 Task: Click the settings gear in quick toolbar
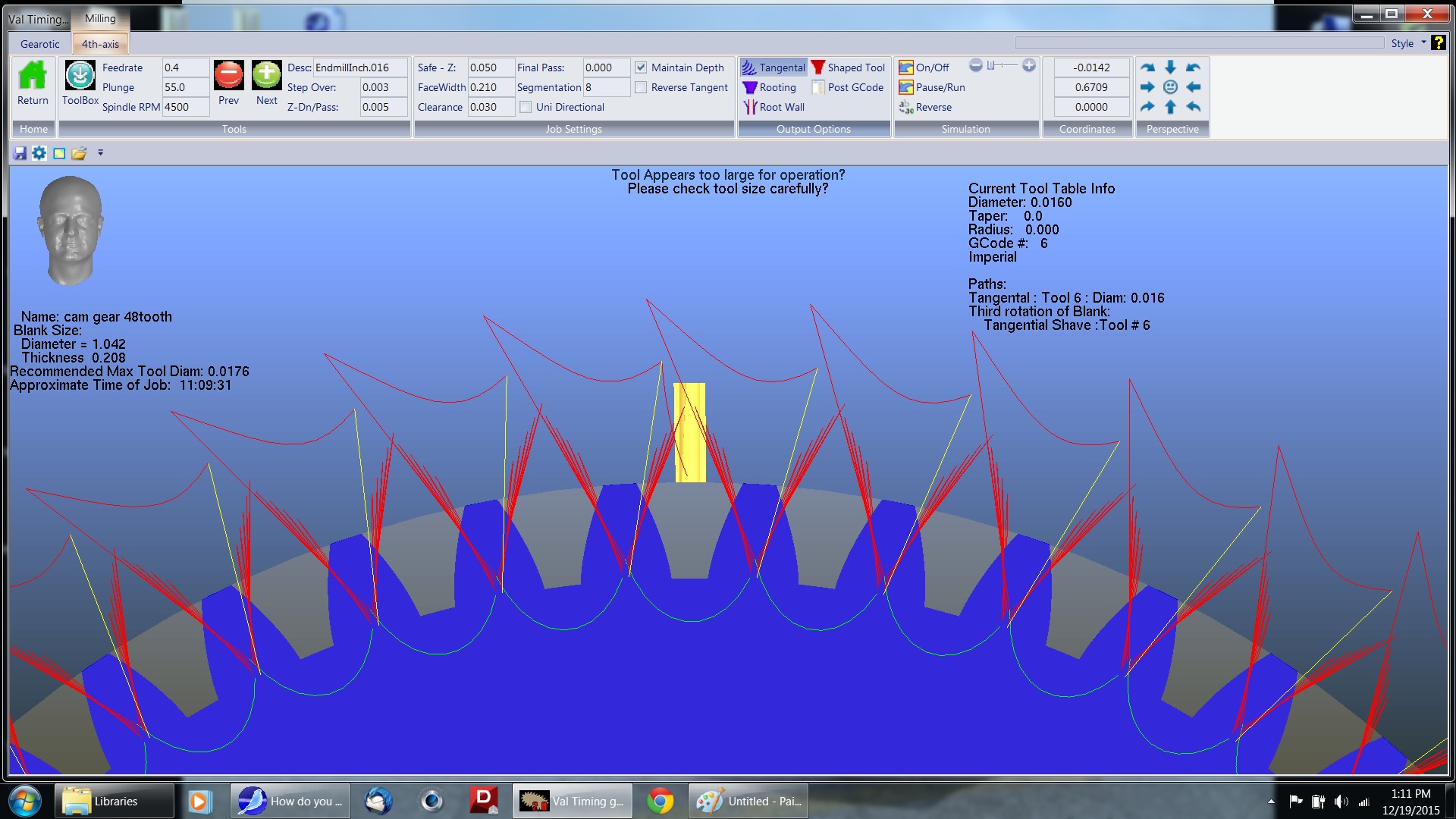click(39, 153)
